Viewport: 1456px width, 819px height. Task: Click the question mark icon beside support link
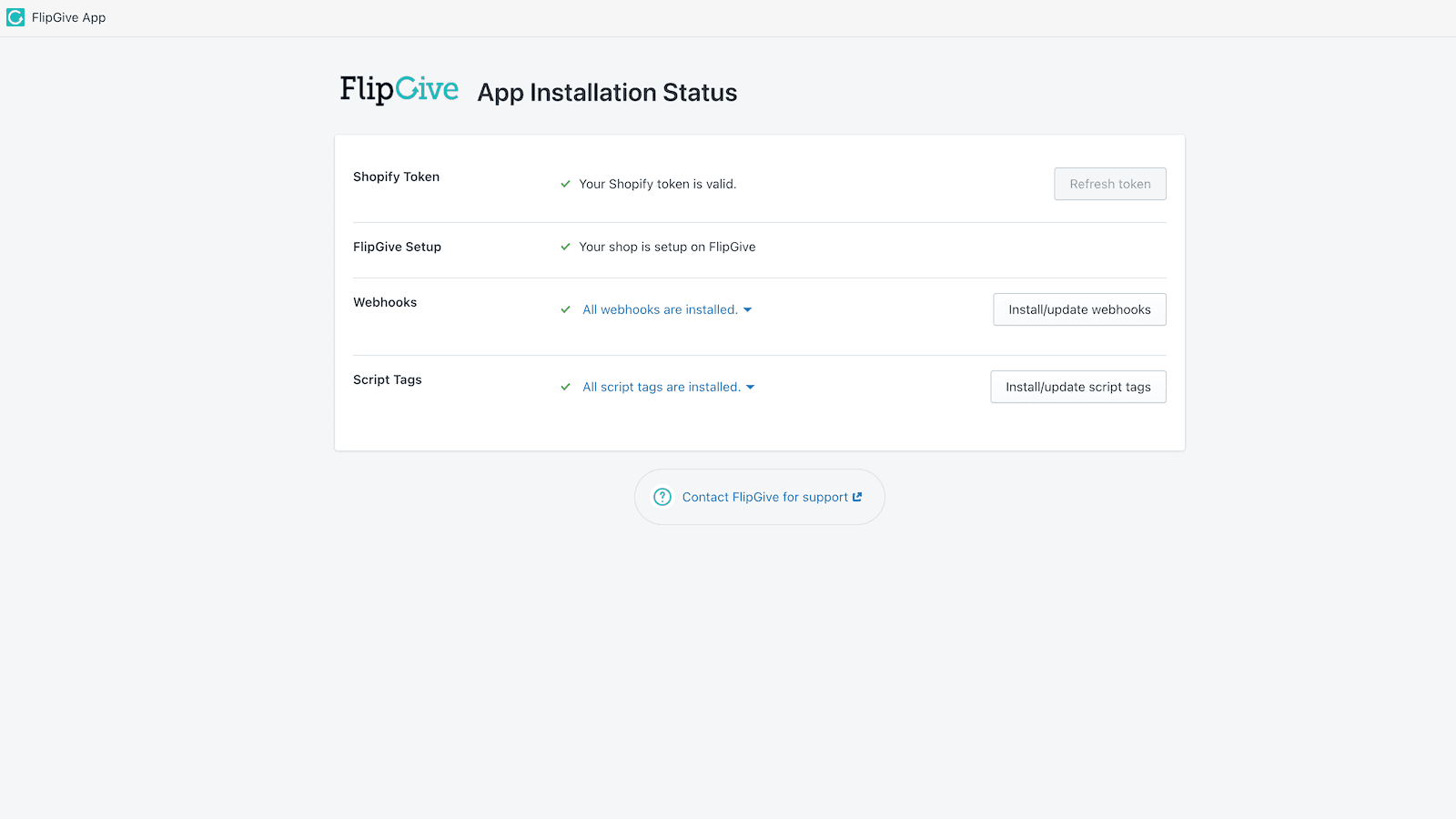[662, 497]
